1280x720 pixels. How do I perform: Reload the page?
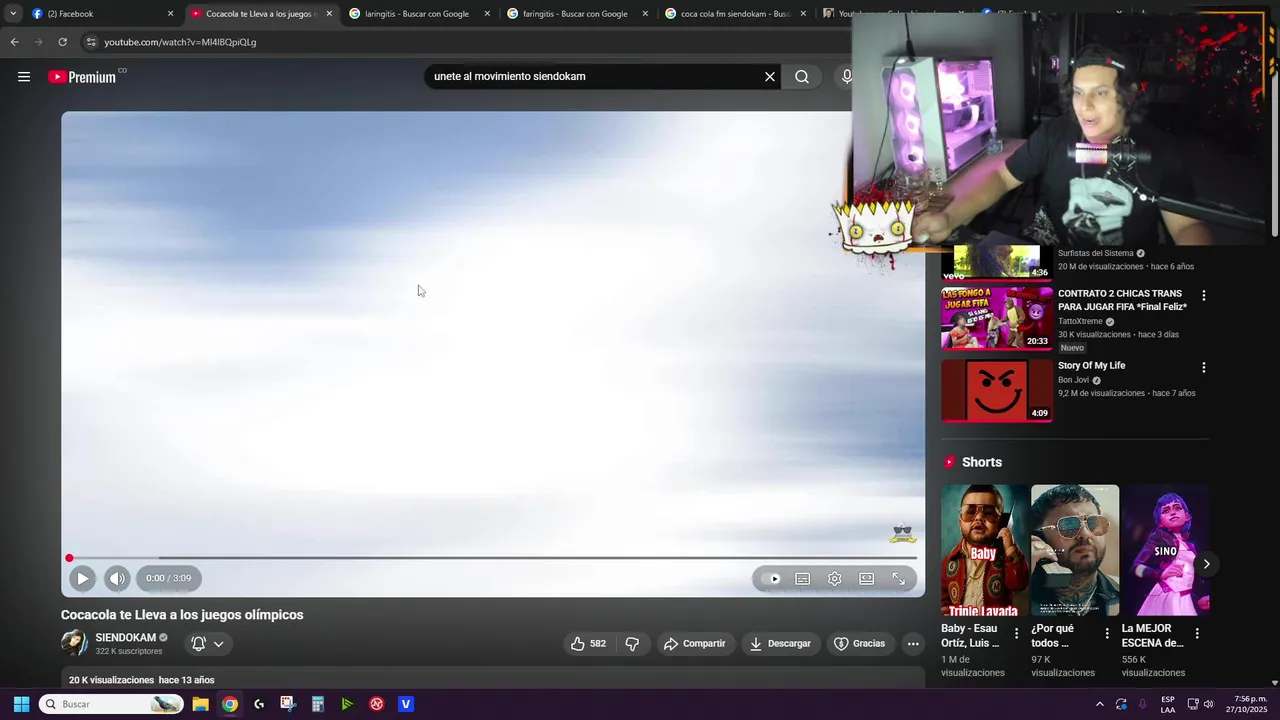click(x=62, y=42)
